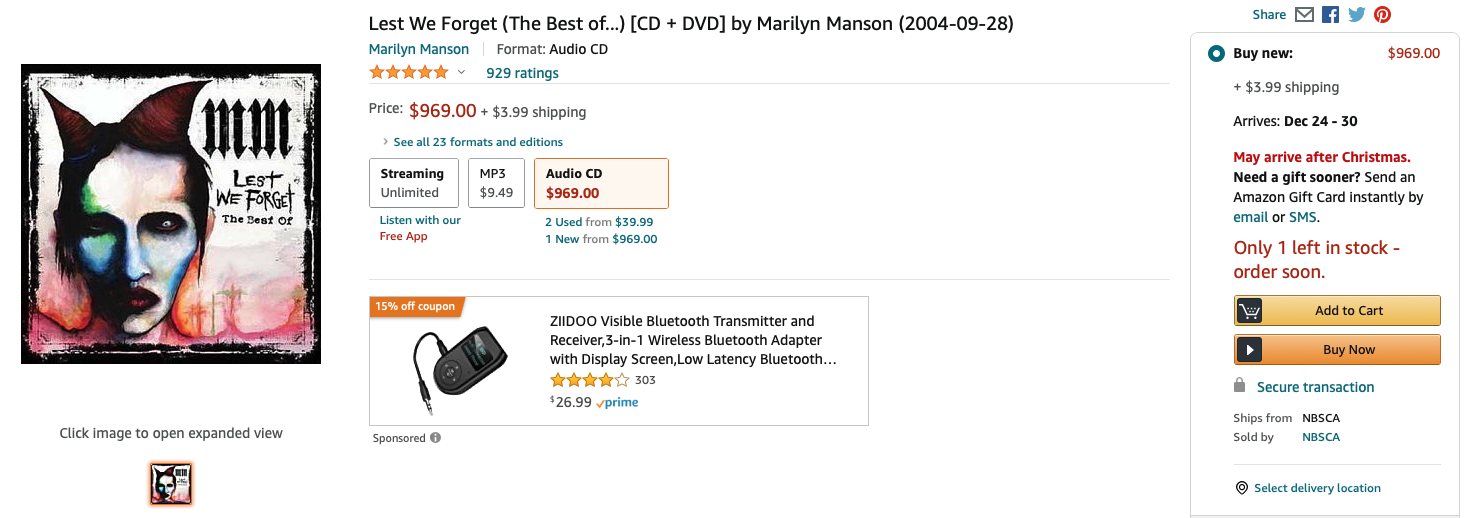Expand the star ratings breakdown arrow
The width and height of the screenshot is (1478, 518).
[461, 73]
